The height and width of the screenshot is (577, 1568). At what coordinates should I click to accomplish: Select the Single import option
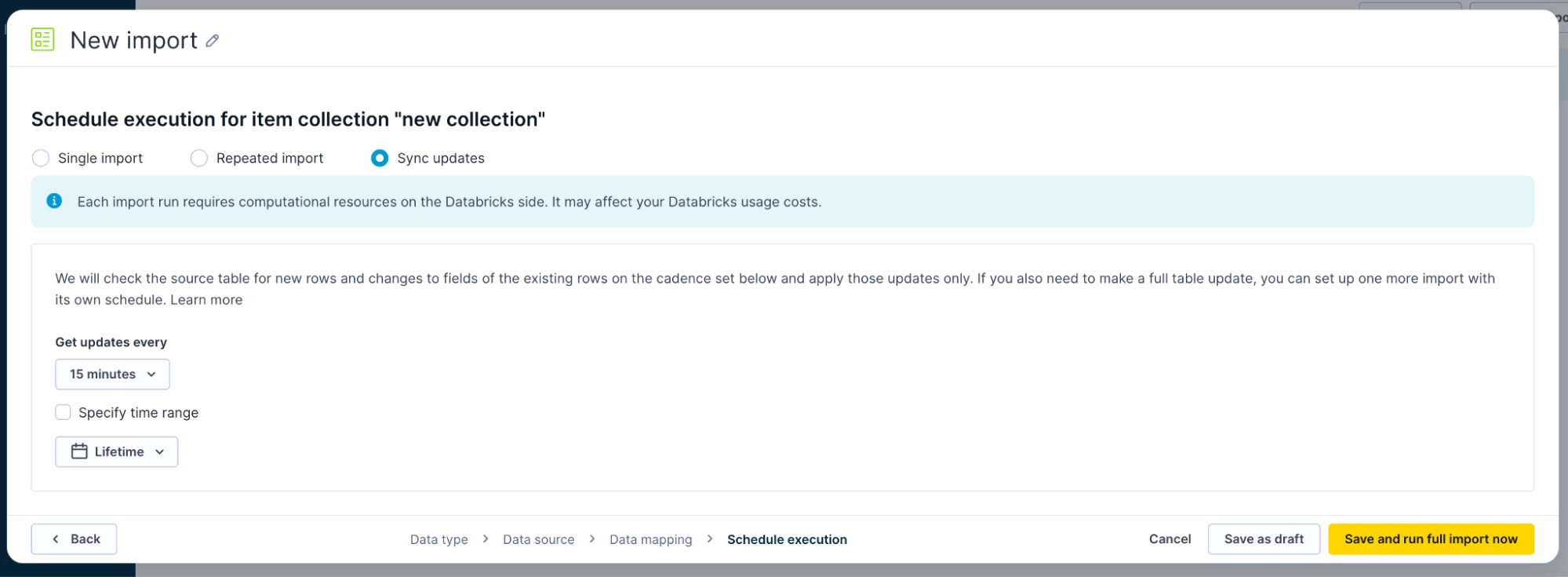[41, 158]
